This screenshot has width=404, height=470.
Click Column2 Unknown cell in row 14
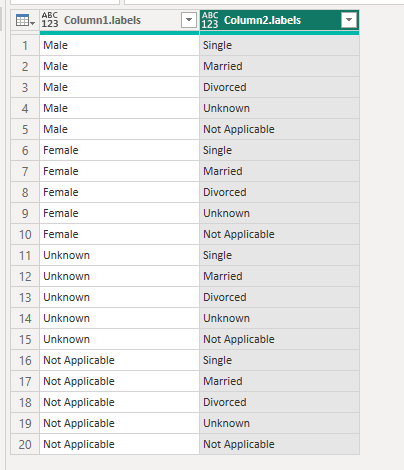[x=279, y=318]
